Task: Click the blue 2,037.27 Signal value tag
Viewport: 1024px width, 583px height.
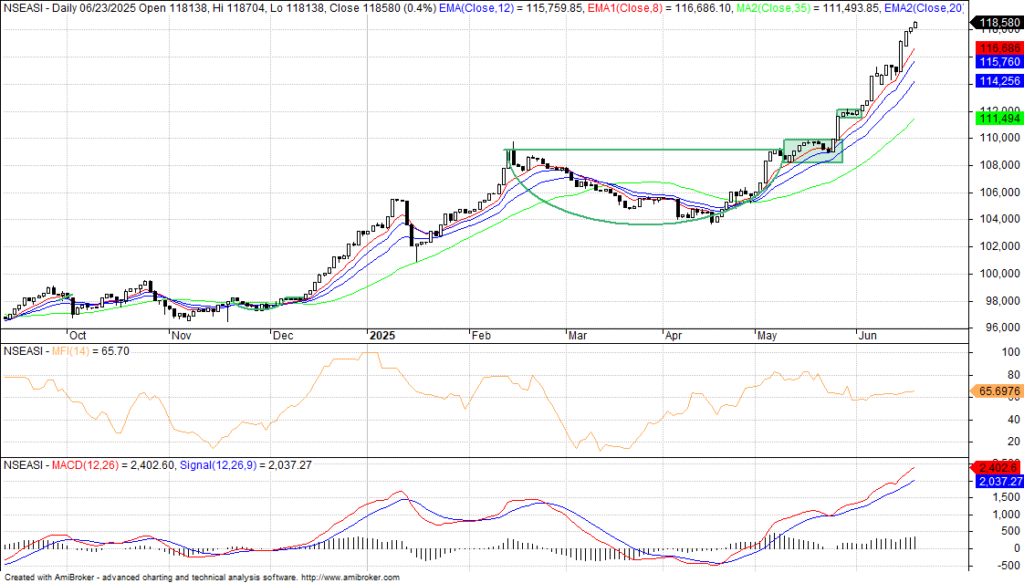Action: tap(997, 481)
